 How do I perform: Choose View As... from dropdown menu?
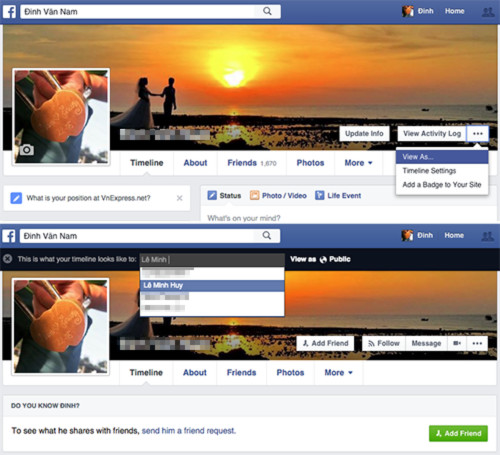(442, 157)
